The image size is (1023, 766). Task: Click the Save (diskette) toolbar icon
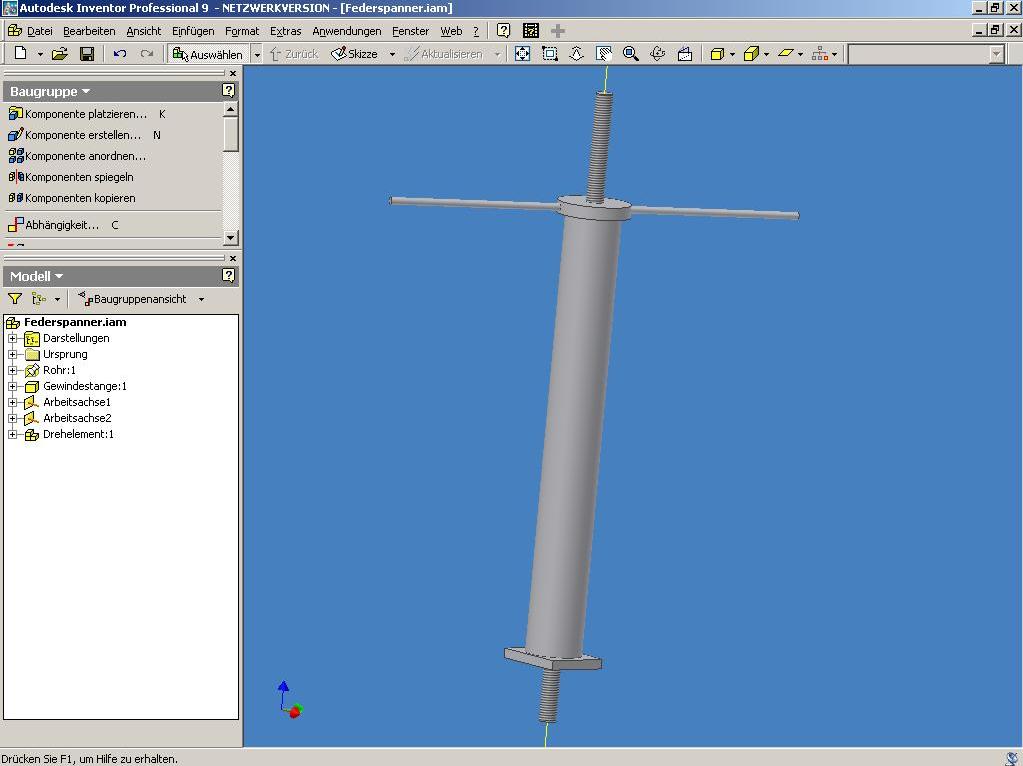tap(87, 54)
